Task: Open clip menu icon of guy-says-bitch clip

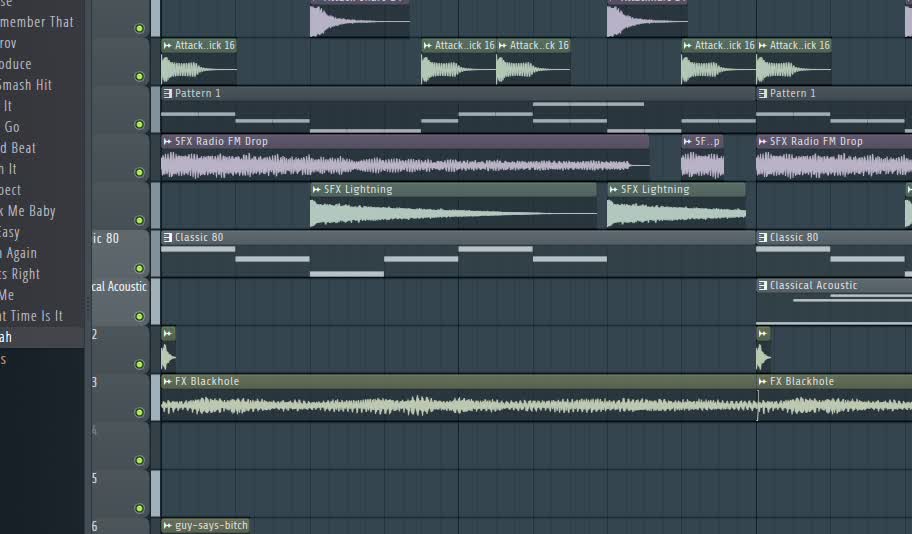Action: tap(168, 526)
